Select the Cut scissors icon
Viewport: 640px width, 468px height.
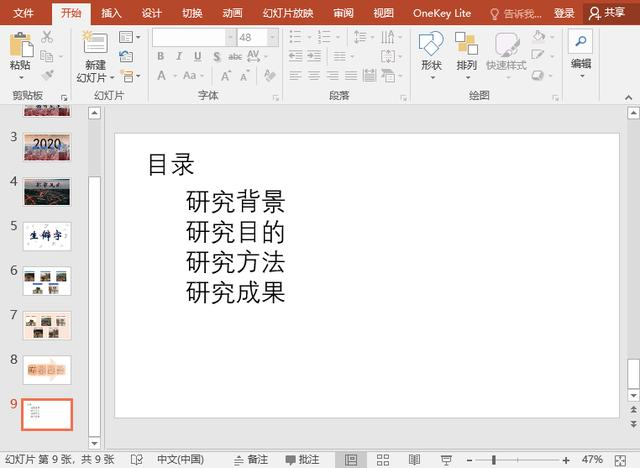tap(47, 37)
